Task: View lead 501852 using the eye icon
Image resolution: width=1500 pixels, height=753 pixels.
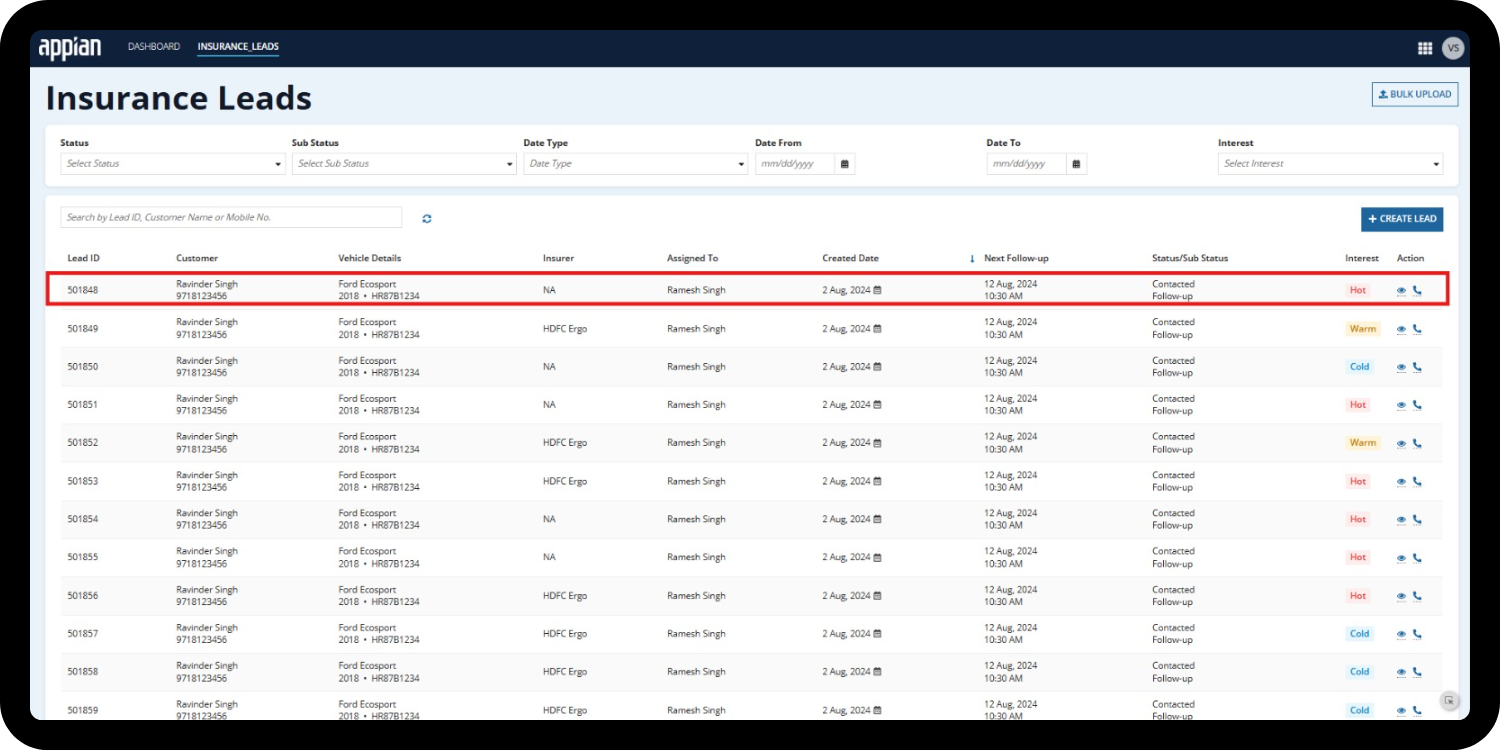Action: (x=1401, y=444)
